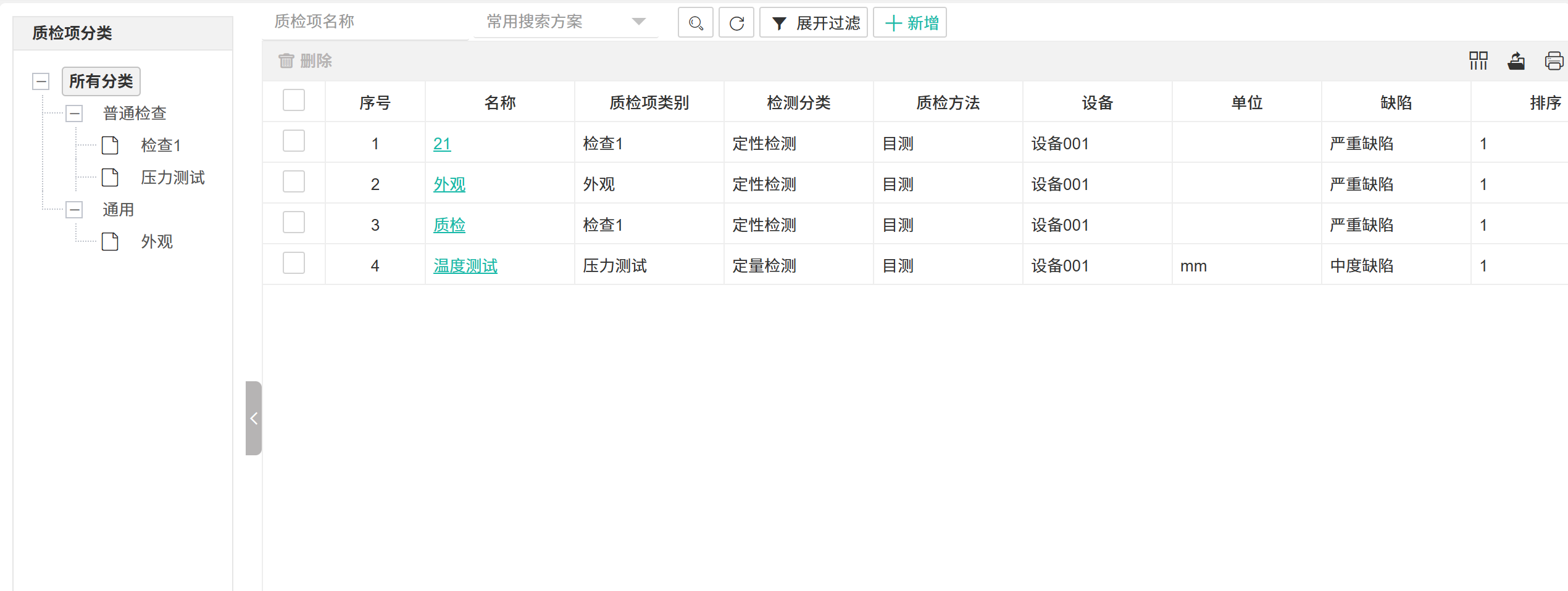Click the trash delete icon
The height and width of the screenshot is (591, 1568).
tap(286, 60)
